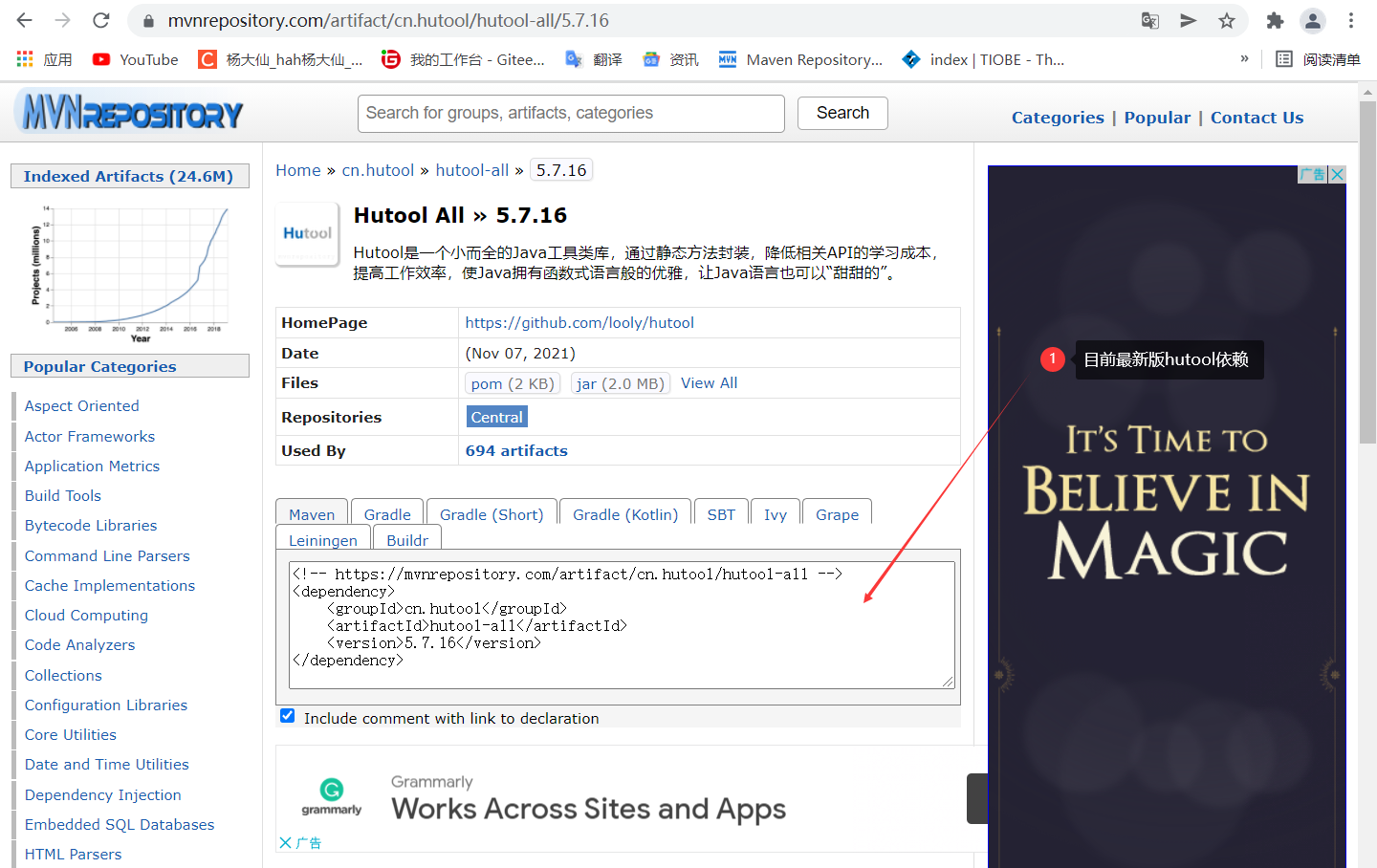Open the Apps grid bookmark
The width and height of the screenshot is (1377, 868).
click(x=44, y=59)
